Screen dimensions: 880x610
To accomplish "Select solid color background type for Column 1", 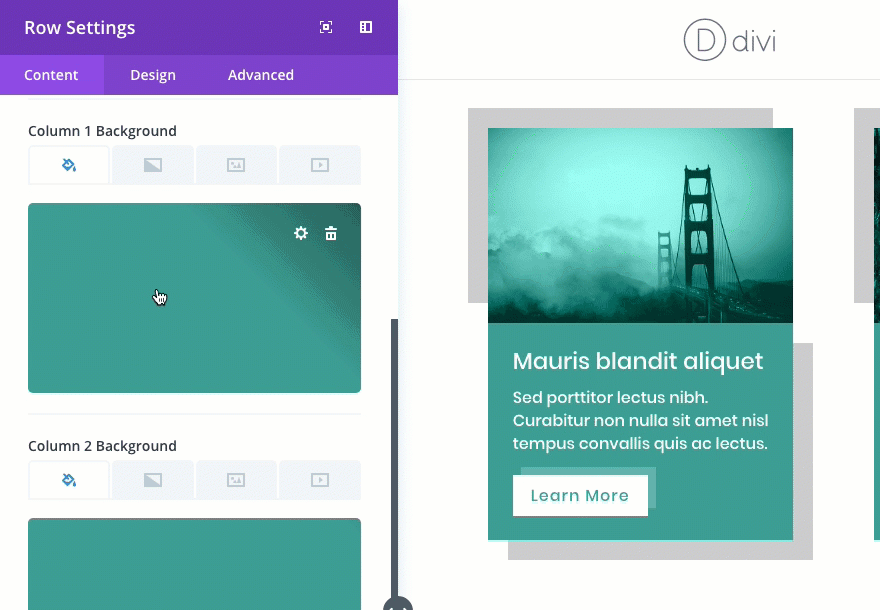I will point(68,165).
